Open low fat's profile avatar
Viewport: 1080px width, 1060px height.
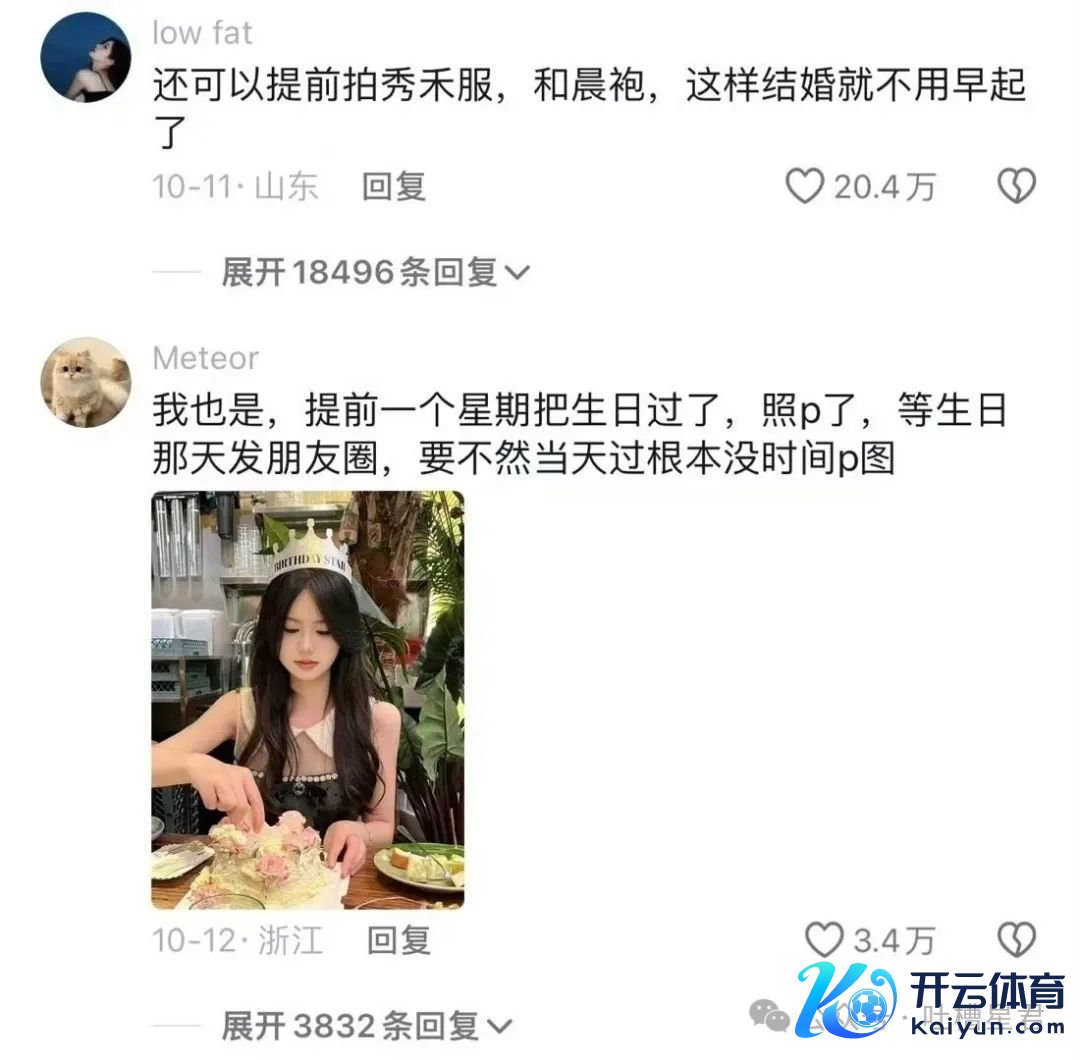[86, 57]
